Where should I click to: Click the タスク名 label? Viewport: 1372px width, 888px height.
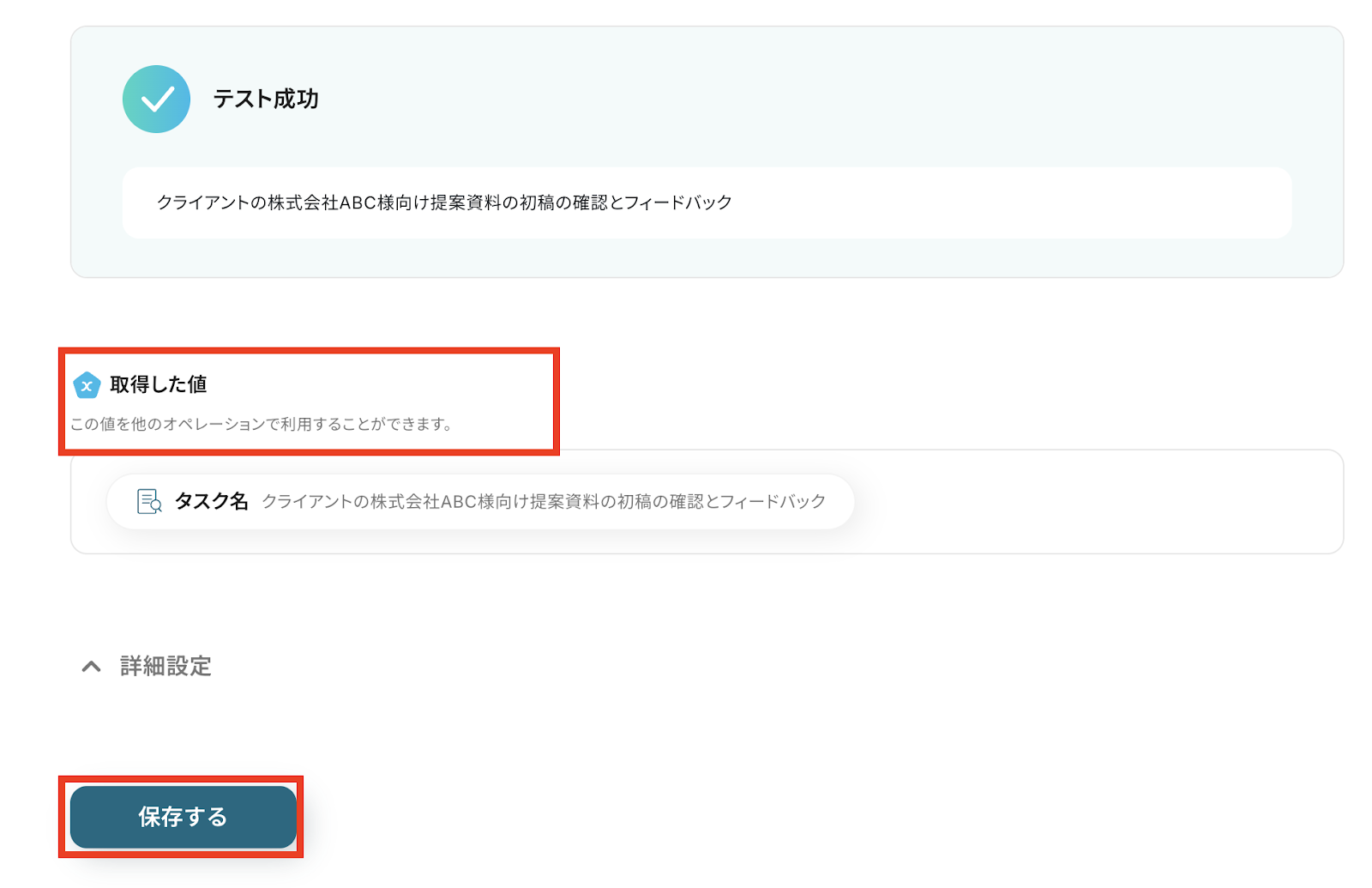(x=212, y=501)
